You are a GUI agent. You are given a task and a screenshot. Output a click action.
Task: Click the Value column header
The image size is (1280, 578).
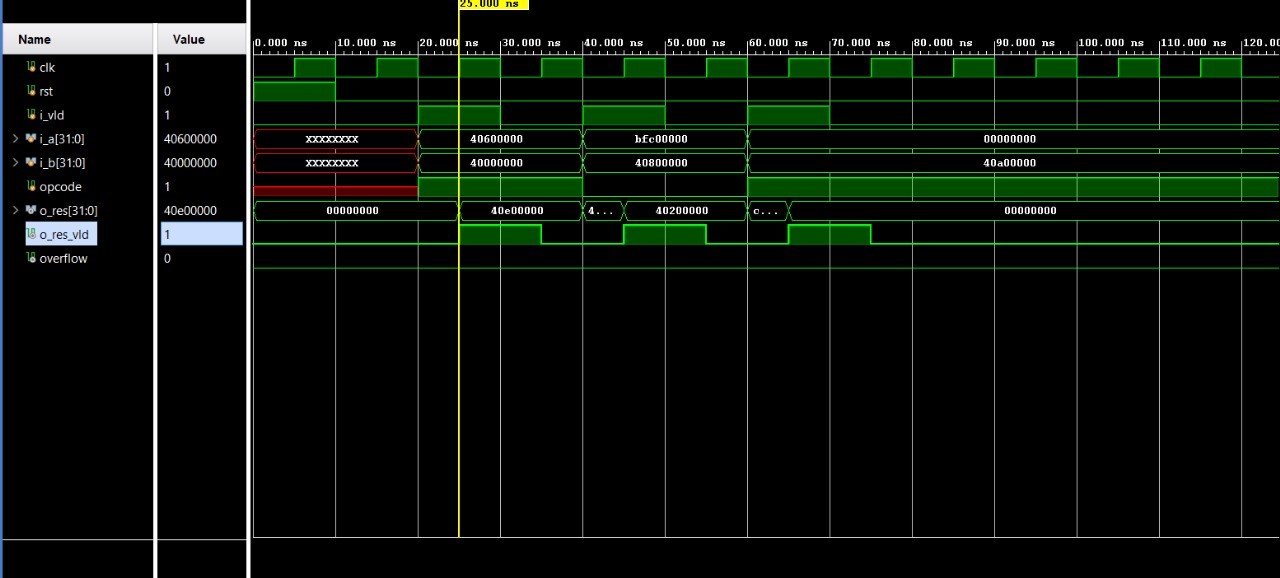point(188,40)
